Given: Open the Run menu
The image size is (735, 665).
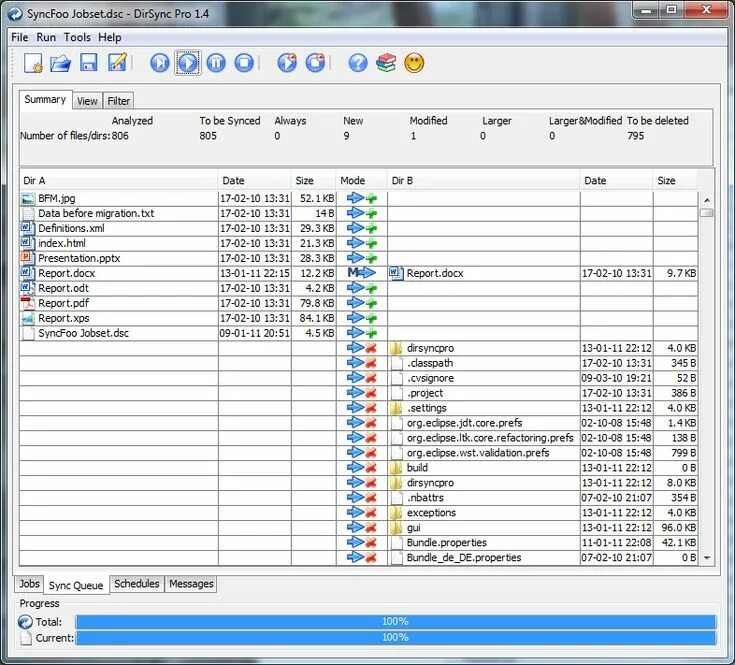Looking at the screenshot, I should pos(46,37).
